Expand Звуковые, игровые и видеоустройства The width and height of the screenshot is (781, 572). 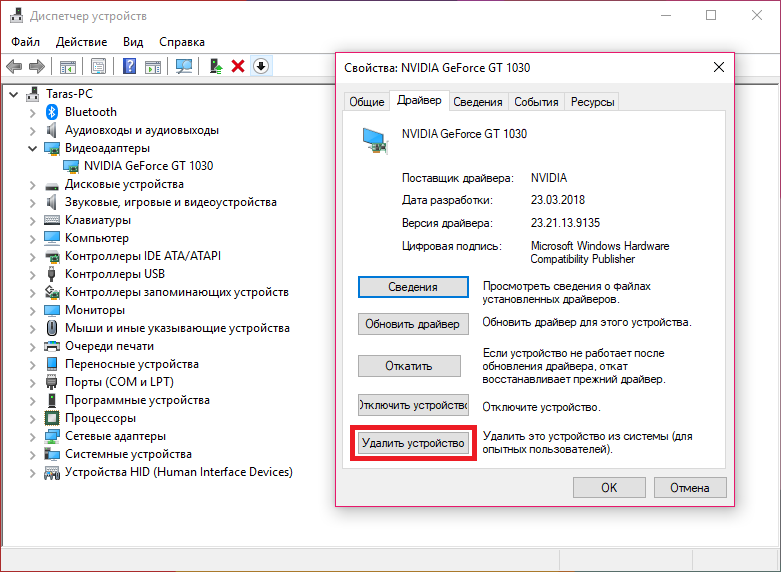(x=32, y=203)
